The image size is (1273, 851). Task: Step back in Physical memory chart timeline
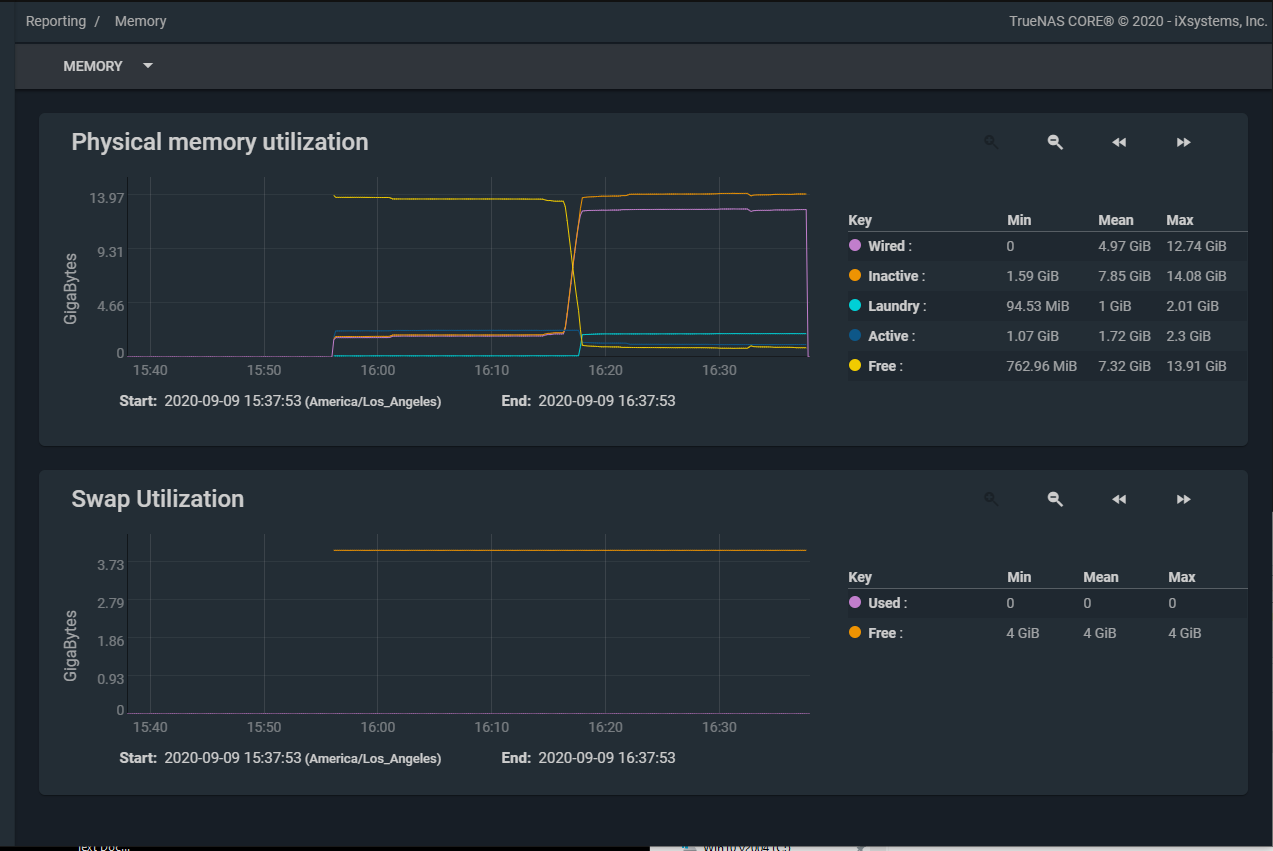pyautogui.click(x=1119, y=142)
